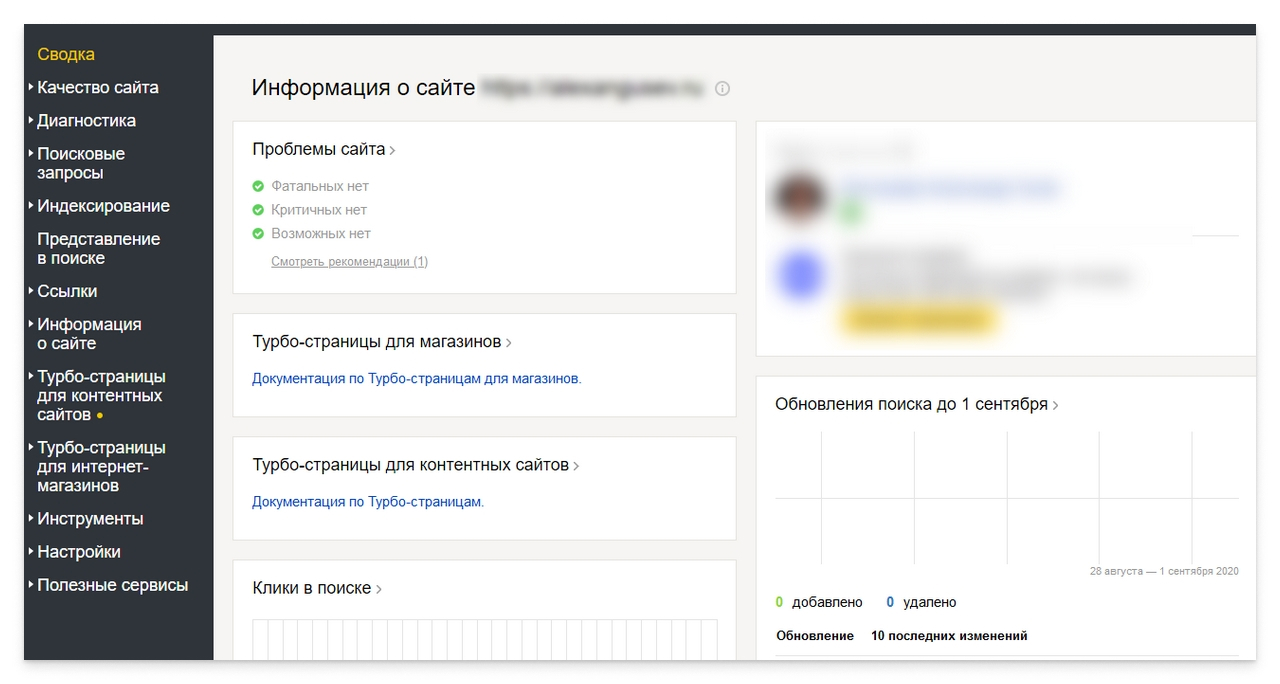Click green checkmark next to Возможных нет
Image resolution: width=1280 pixels, height=684 pixels.
[x=258, y=234]
